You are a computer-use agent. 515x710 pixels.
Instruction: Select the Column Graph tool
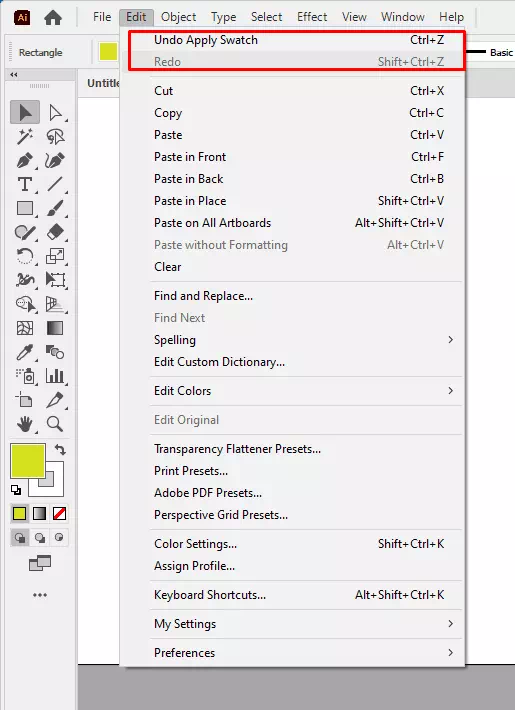pos(55,376)
